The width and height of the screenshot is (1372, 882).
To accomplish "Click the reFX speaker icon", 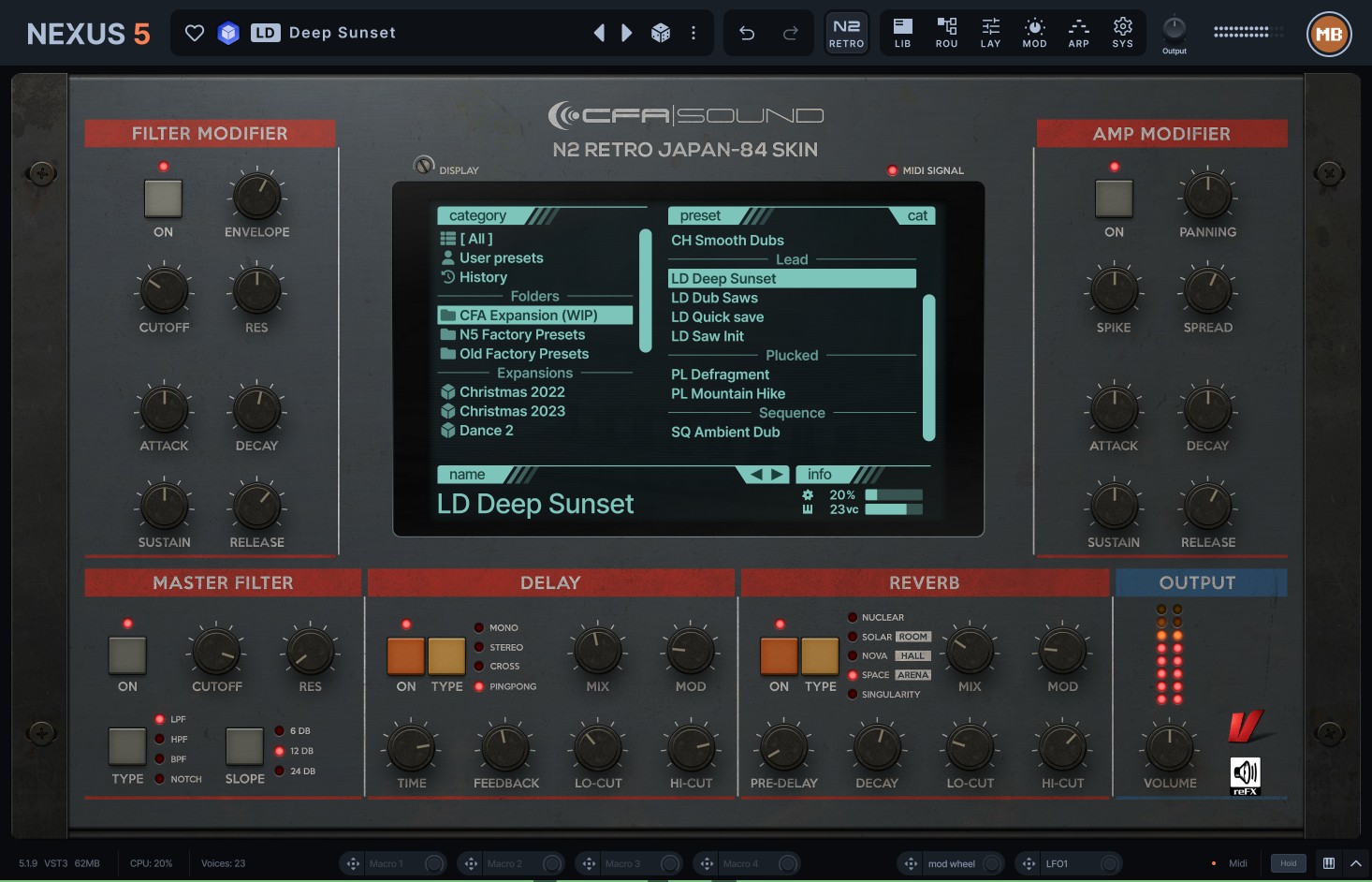I will (x=1245, y=776).
